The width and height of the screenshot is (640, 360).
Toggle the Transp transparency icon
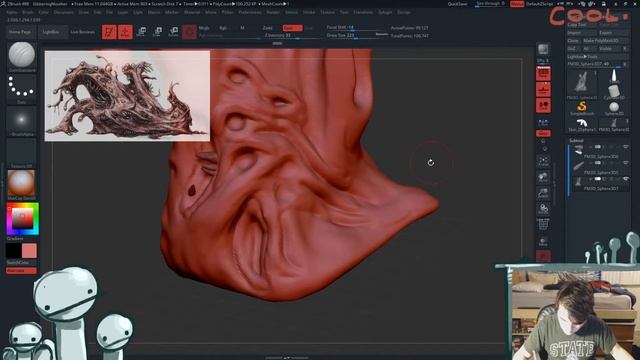[x=543, y=241]
